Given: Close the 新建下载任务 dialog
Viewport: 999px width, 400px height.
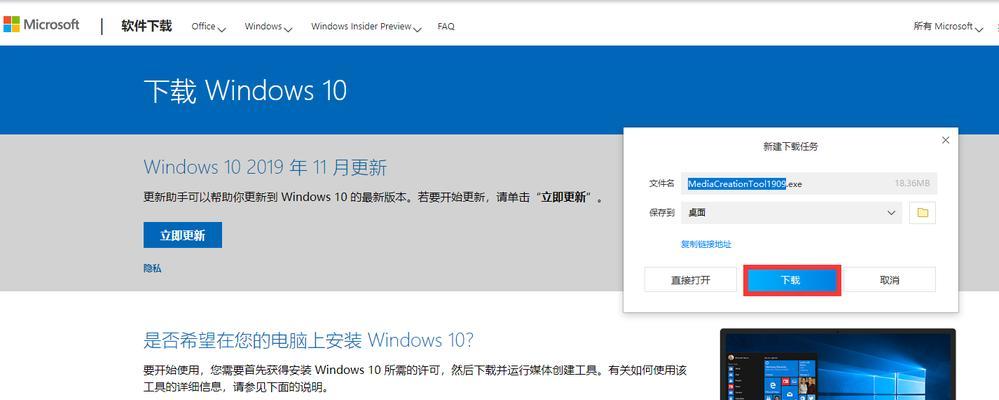Looking at the screenshot, I should pyautogui.click(x=945, y=140).
